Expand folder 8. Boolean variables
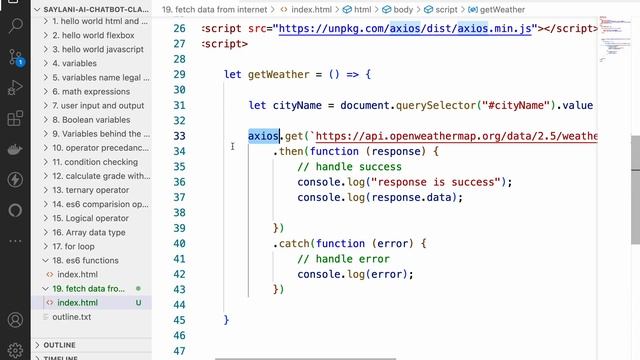Screen dimensions: 640x360 click(45, 120)
